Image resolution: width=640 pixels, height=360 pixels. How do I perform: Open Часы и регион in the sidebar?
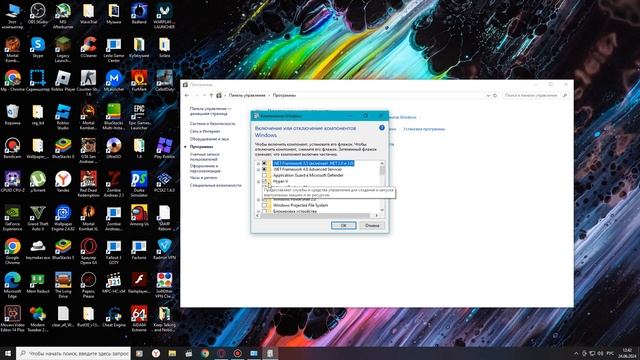pyautogui.click(x=203, y=178)
